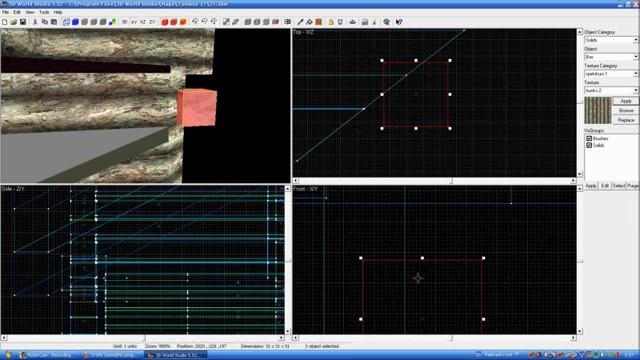Viewport: 640px width, 360px height.
Task: Click the magnet snap icon
Action: 340,22
